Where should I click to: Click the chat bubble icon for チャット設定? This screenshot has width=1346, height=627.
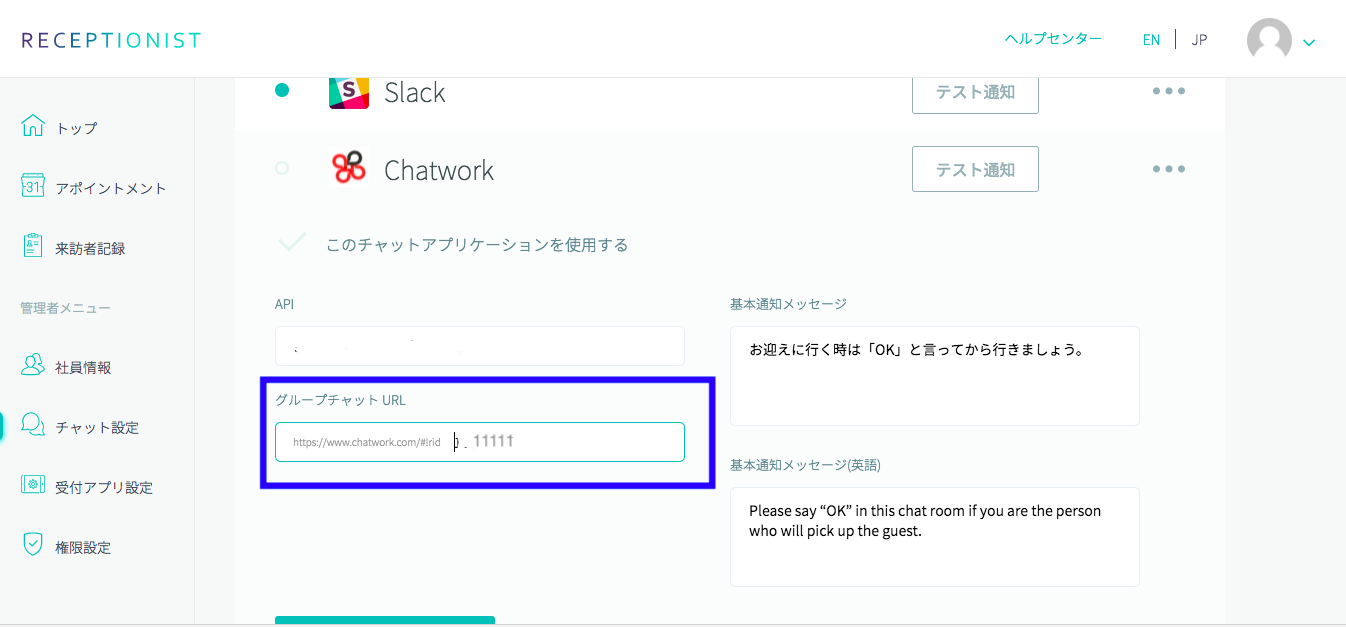pyautogui.click(x=33, y=426)
